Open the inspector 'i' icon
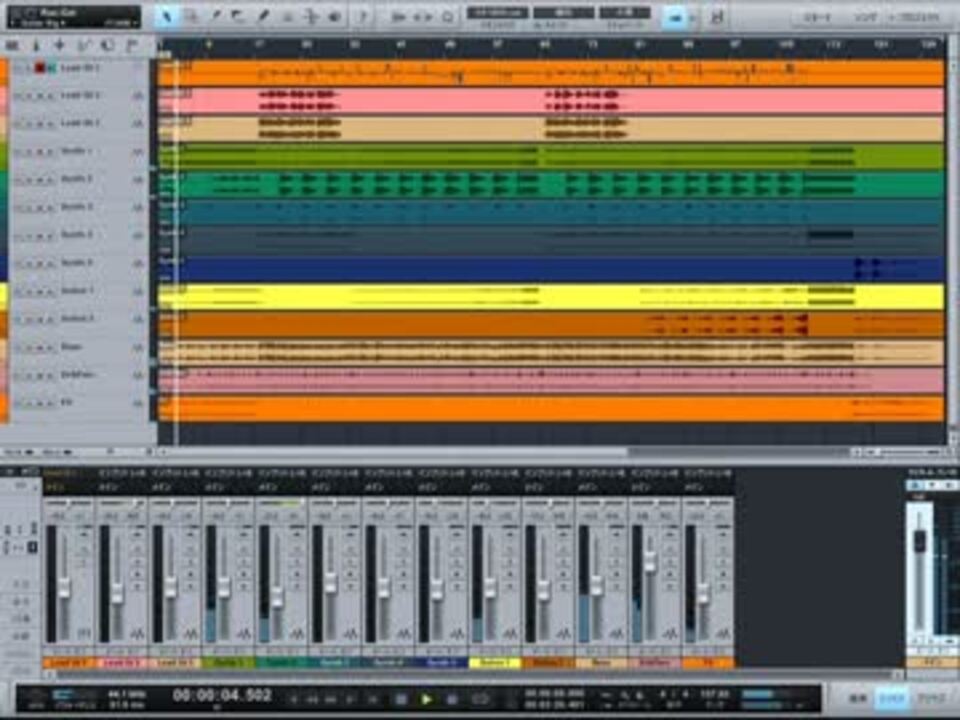 coord(36,45)
